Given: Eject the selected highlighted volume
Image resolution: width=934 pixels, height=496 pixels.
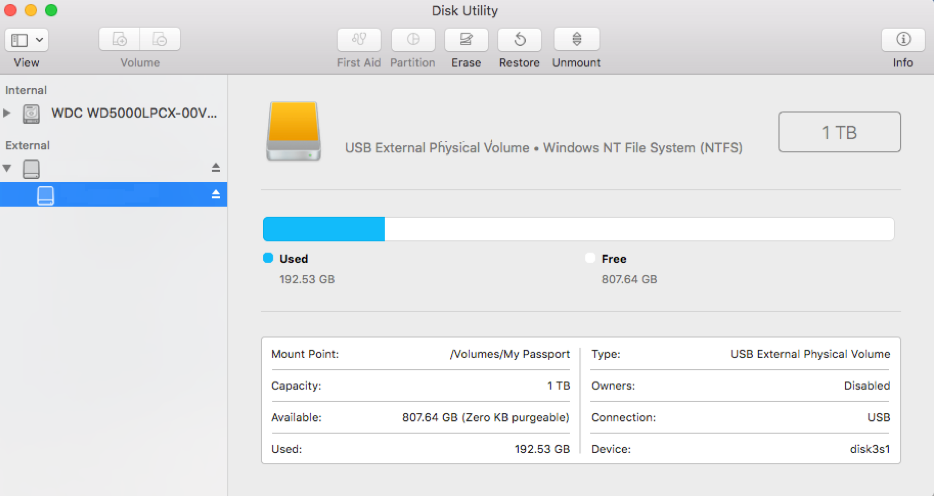Looking at the screenshot, I should (216, 194).
